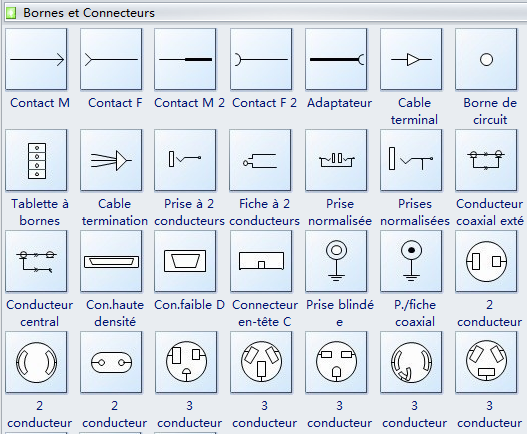This screenshot has height=434, width=527.
Task: Choose the Prises normalisées symbol
Action: 411,160
